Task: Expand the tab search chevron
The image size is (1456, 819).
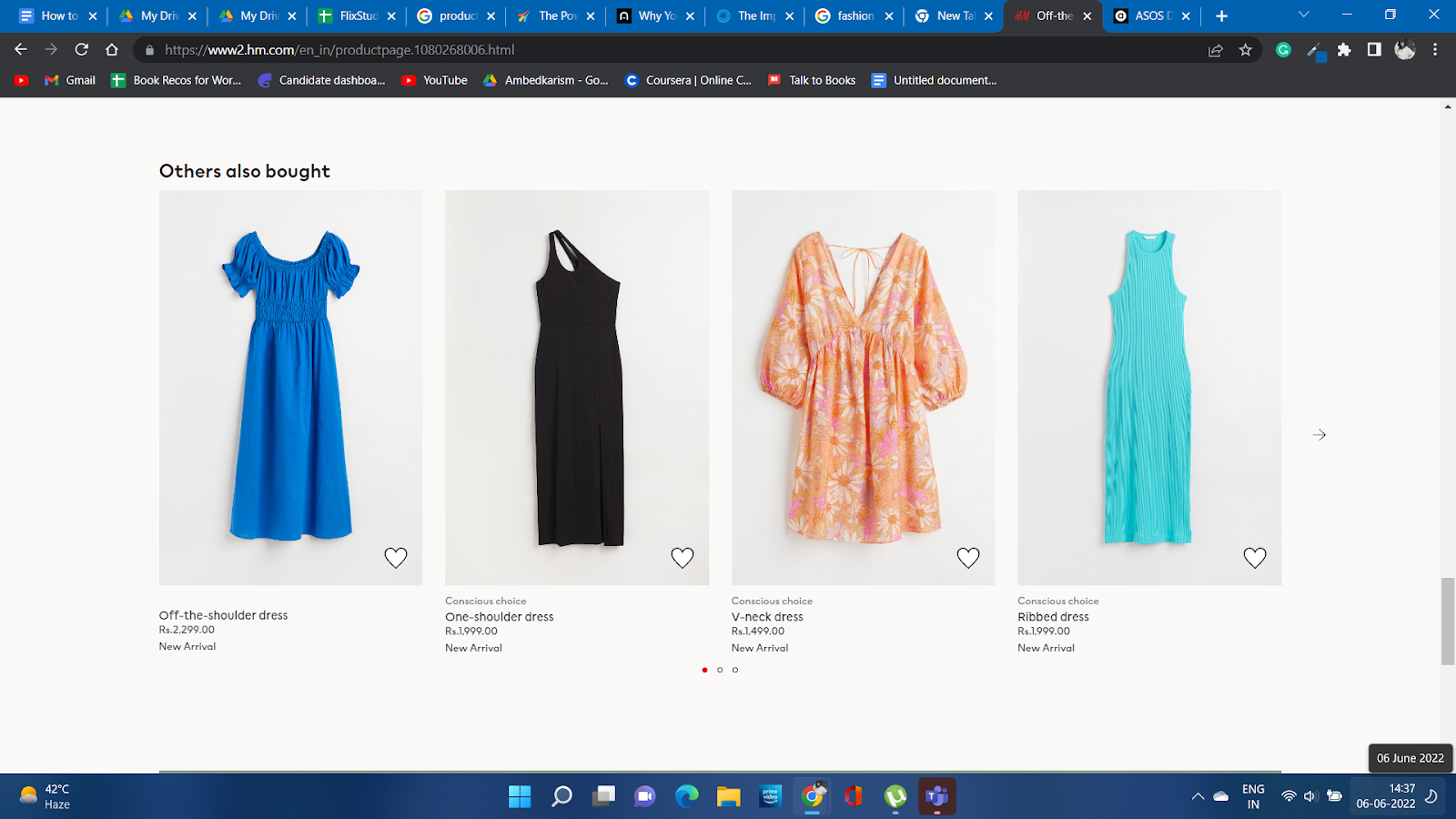Action: point(1303,15)
